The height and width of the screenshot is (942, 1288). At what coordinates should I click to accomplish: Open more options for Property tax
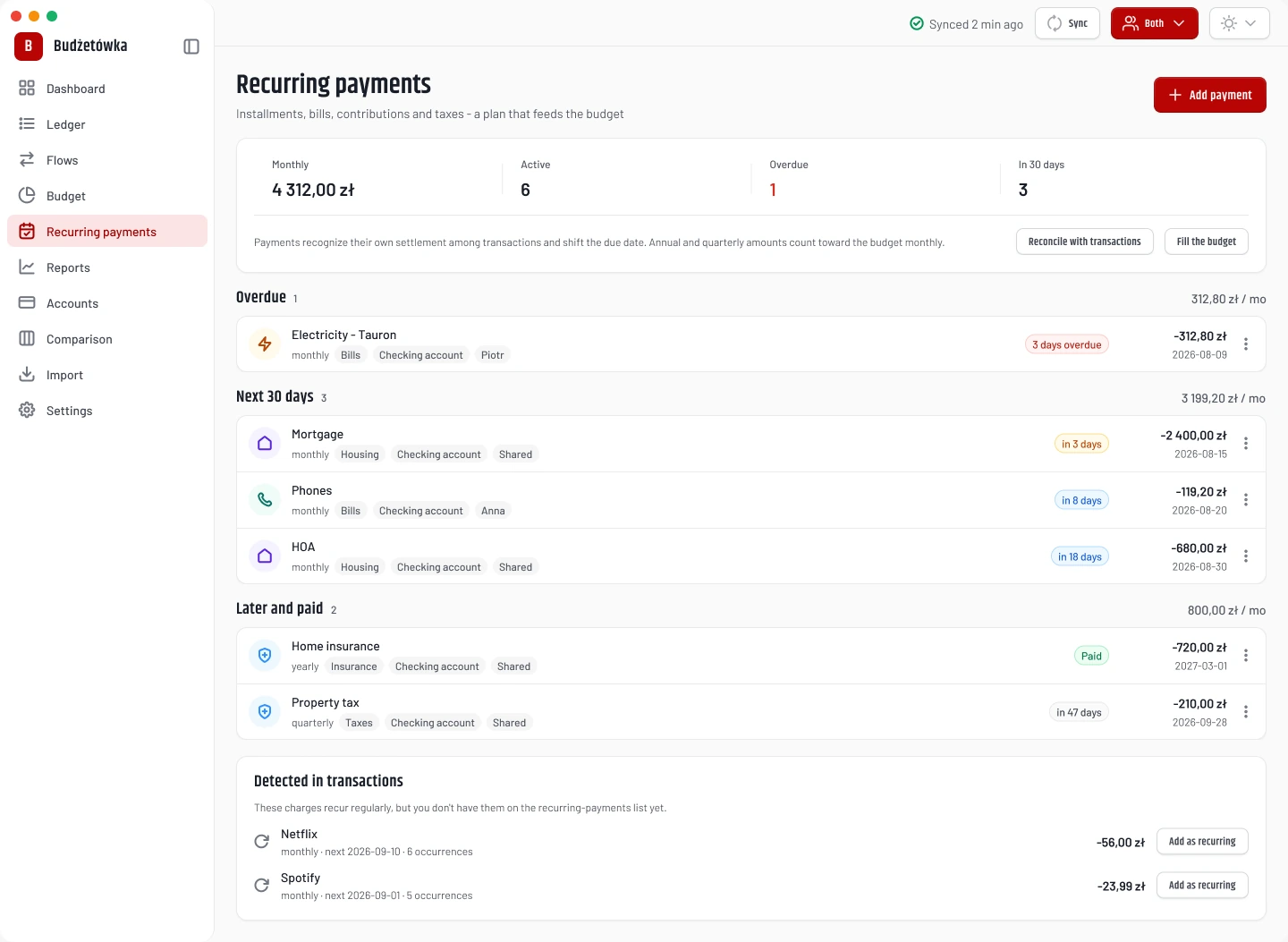(1246, 712)
